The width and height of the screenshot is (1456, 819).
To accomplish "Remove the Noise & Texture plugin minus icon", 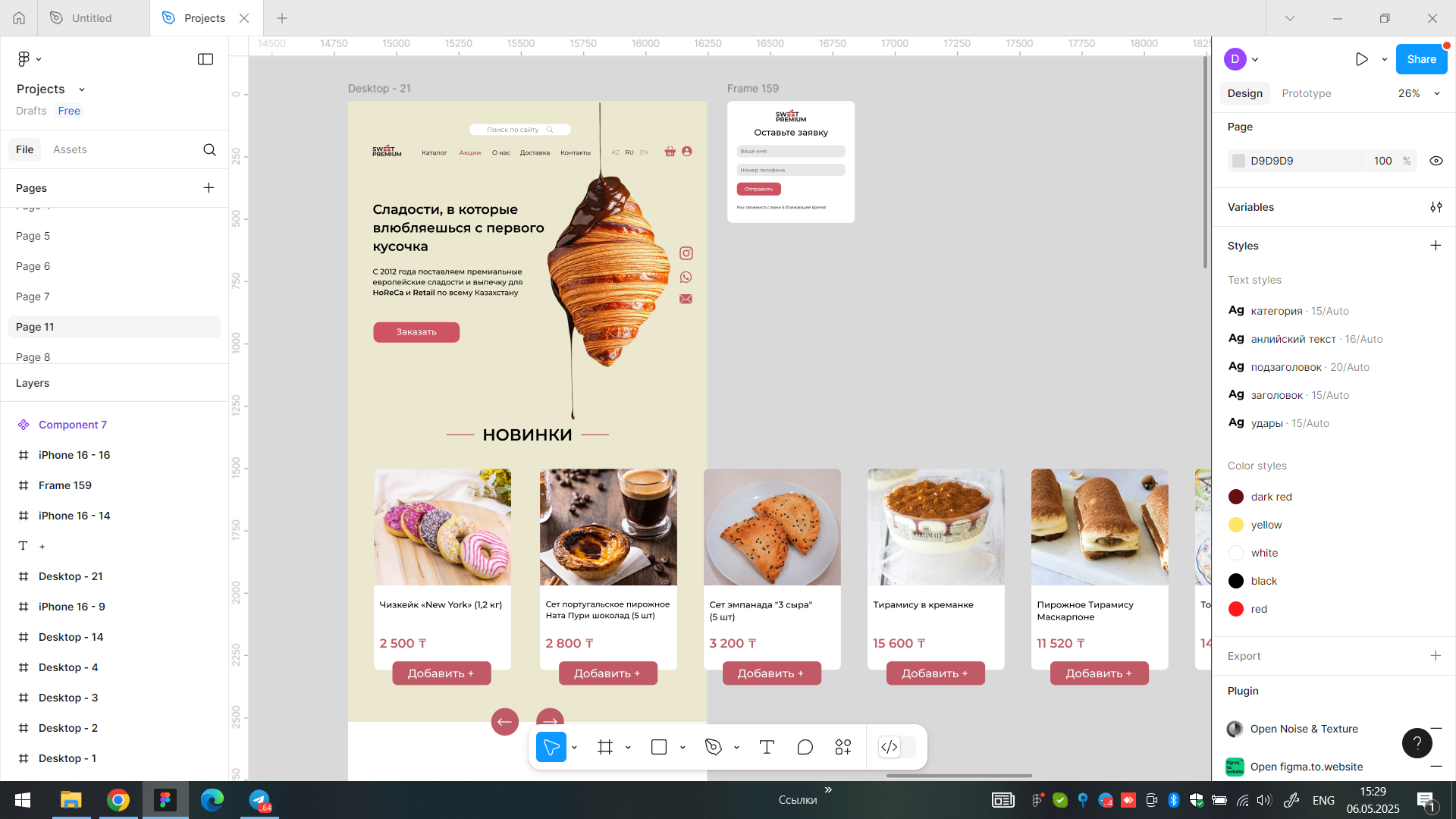I will click(x=1436, y=728).
